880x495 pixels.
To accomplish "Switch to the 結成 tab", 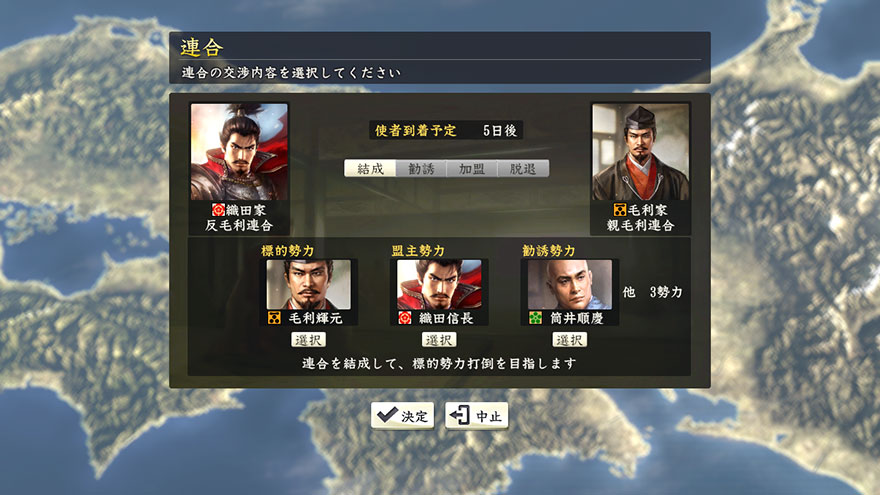I will pos(370,168).
